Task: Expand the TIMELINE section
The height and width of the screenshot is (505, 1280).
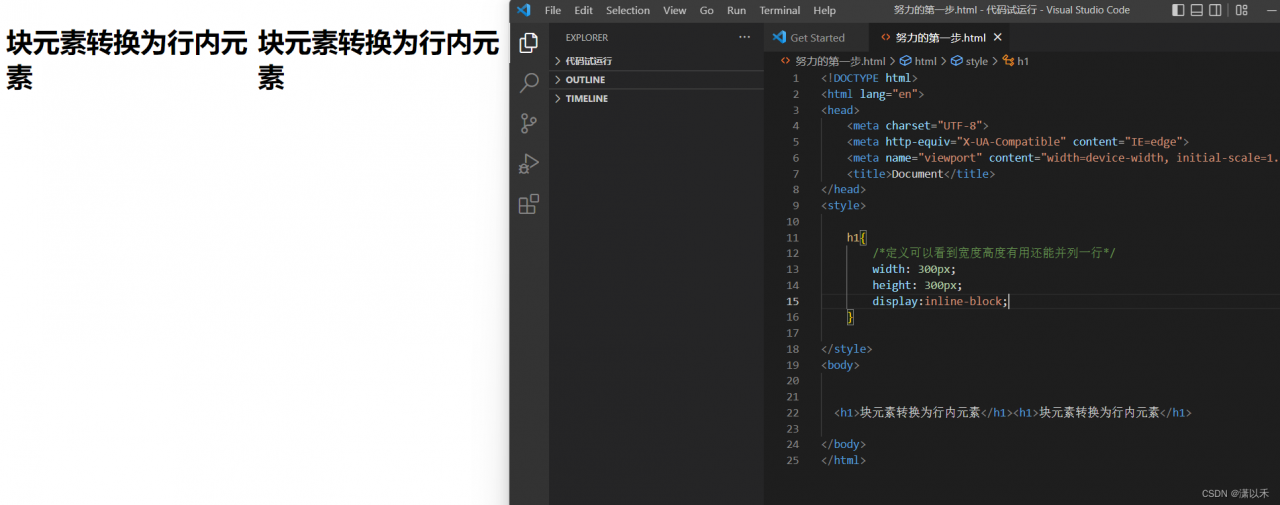Action: click(656, 99)
